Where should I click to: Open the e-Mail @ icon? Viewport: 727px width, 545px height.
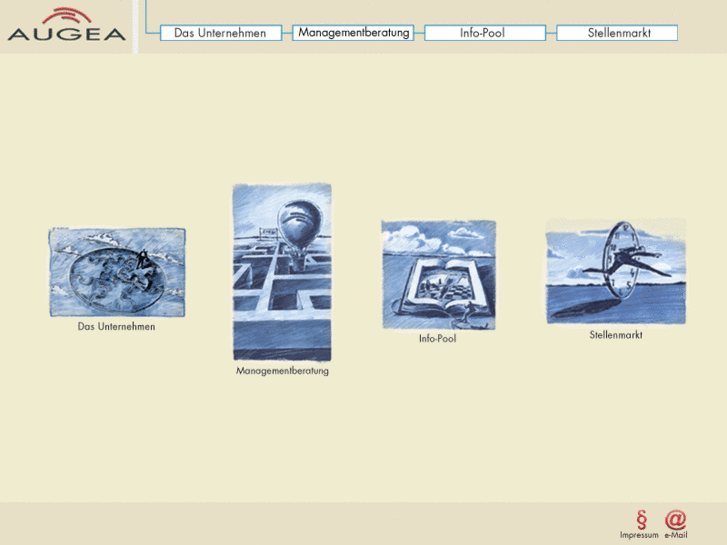pos(676,519)
